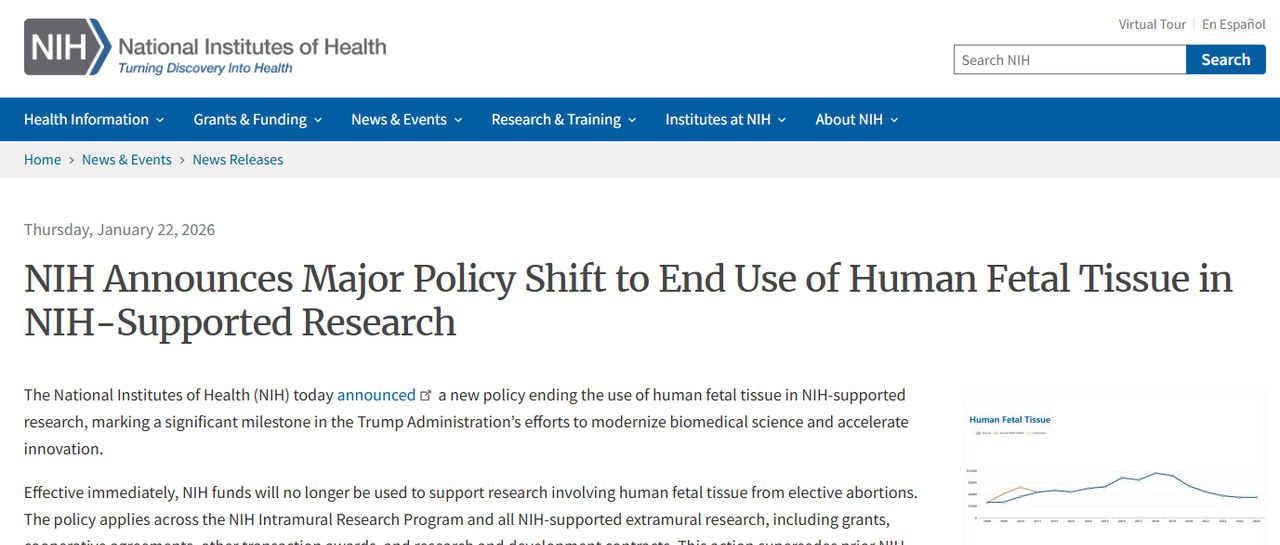The width and height of the screenshot is (1280, 545).
Task: Click the chevron next to About NIH
Action: click(894, 120)
